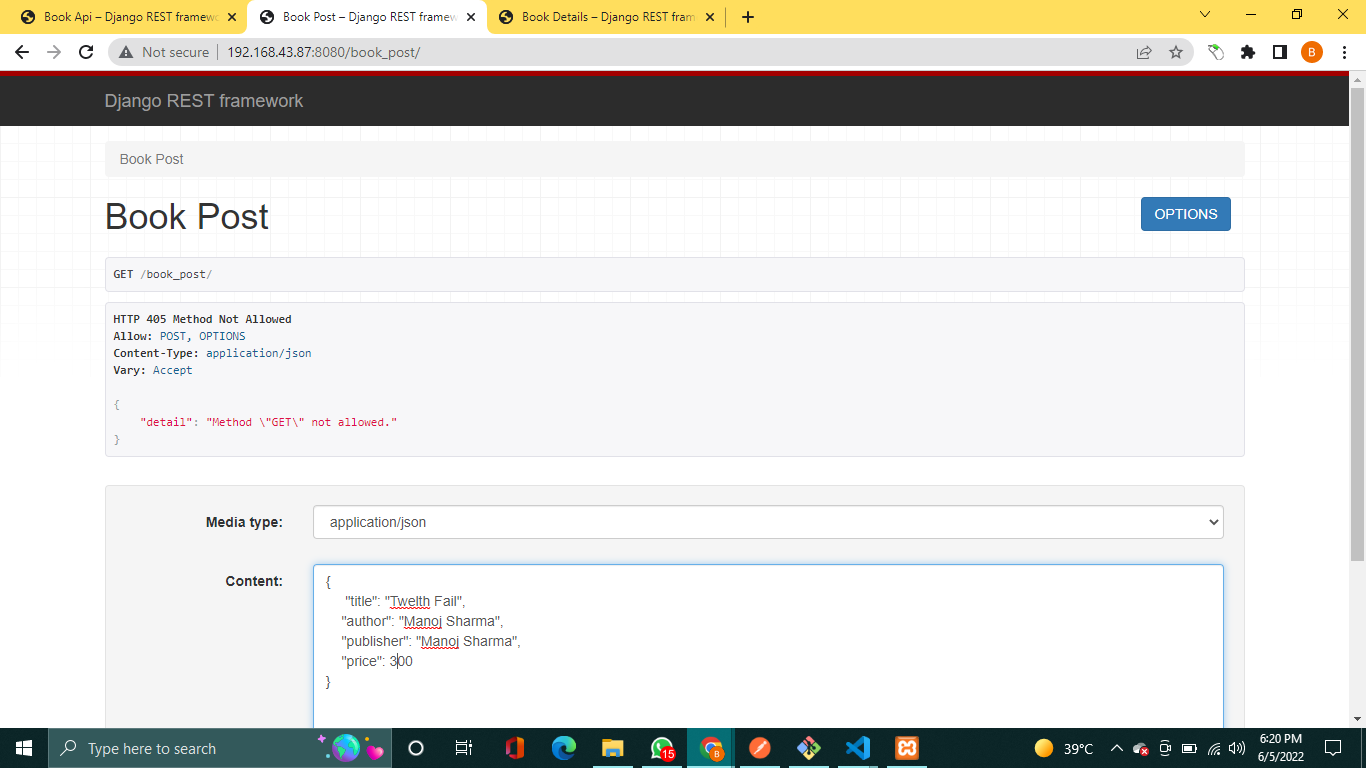Click the "title": "Twelth Fail" line
Viewport: 1366px width, 768px height.
pyautogui.click(x=406, y=601)
